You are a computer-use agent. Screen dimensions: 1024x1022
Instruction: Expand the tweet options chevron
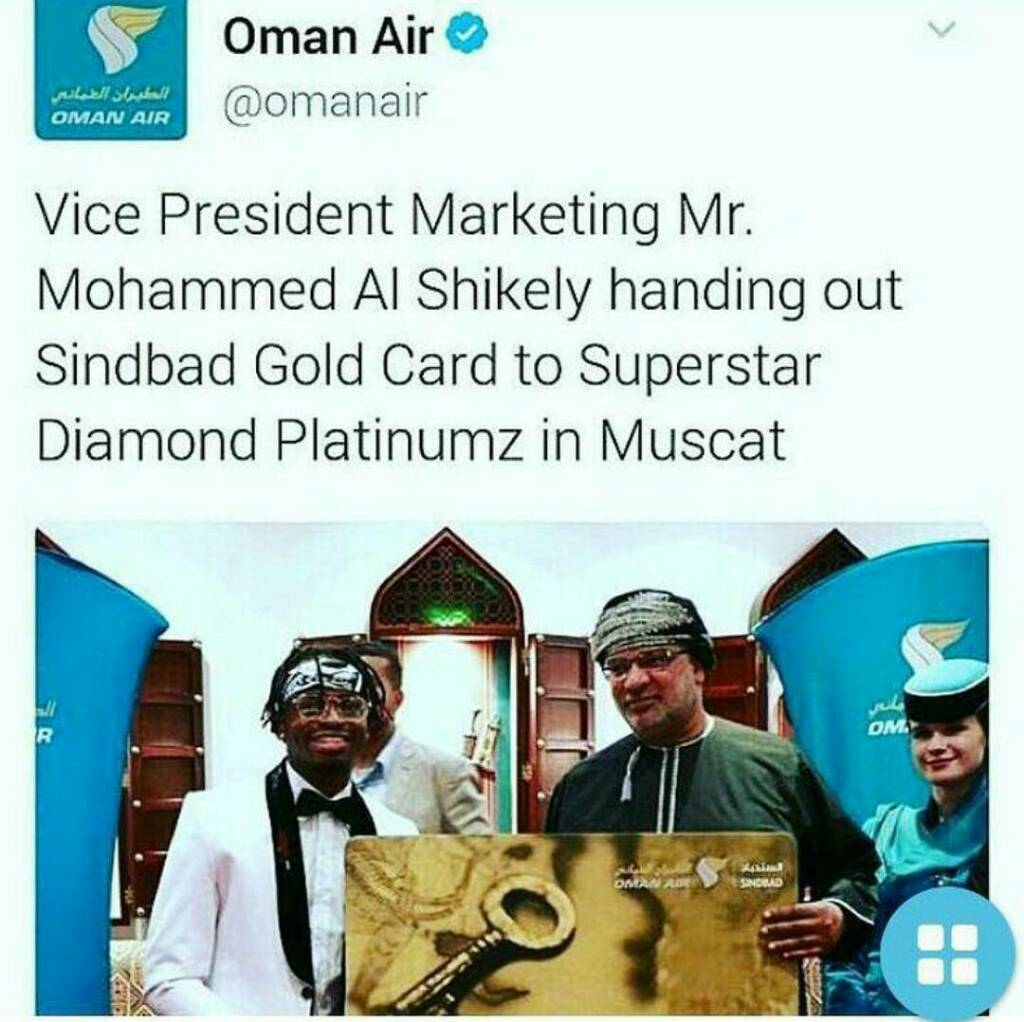(x=942, y=29)
